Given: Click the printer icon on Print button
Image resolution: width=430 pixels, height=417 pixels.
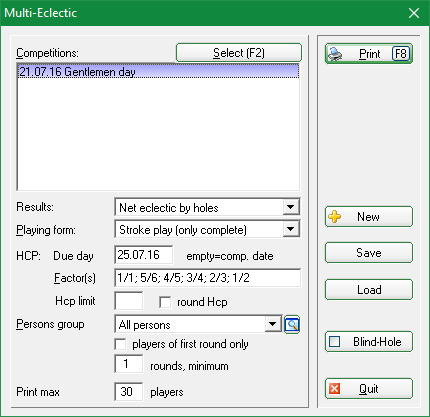Looking at the screenshot, I should pyautogui.click(x=335, y=54).
